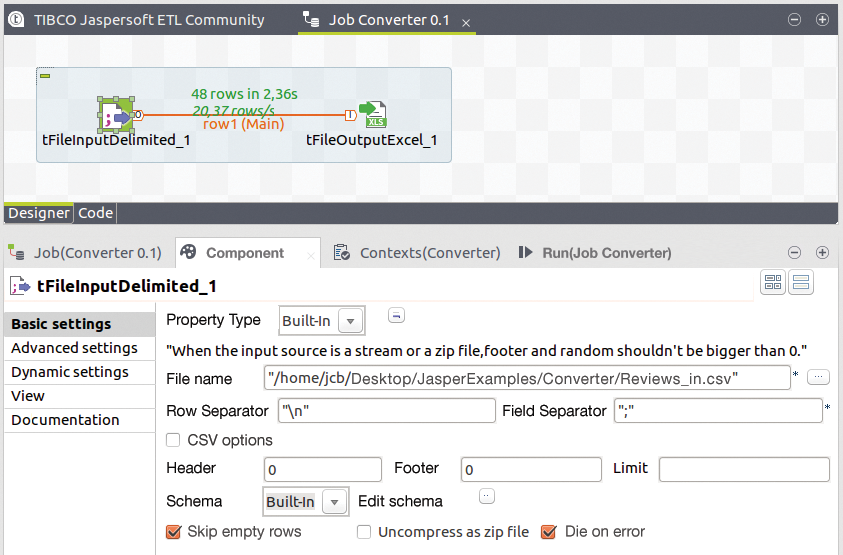This screenshot has height=555, width=843.
Task: Open the Contexts(Converter) panel tab
Action: tap(430, 253)
